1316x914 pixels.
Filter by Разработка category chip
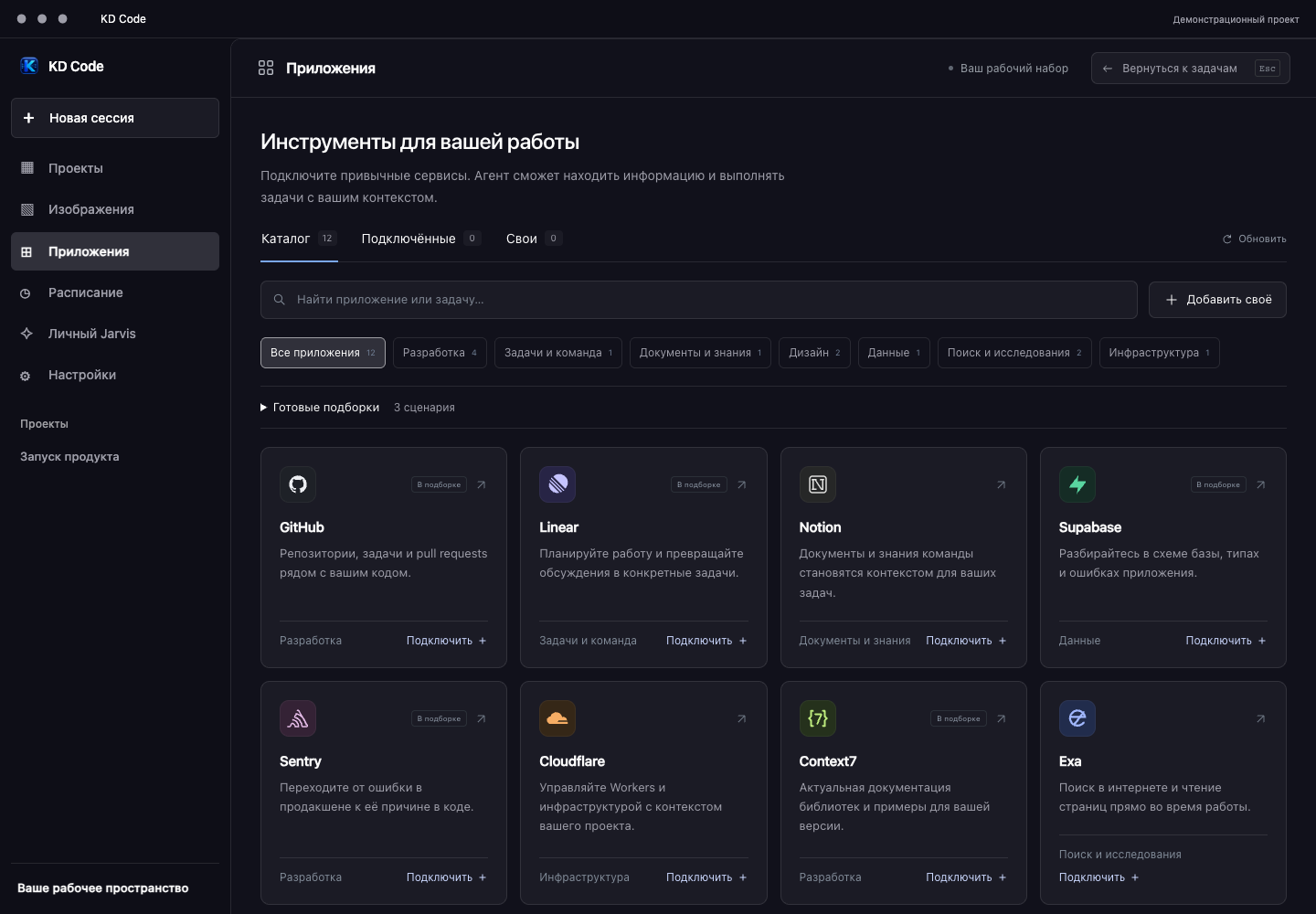[x=440, y=353]
